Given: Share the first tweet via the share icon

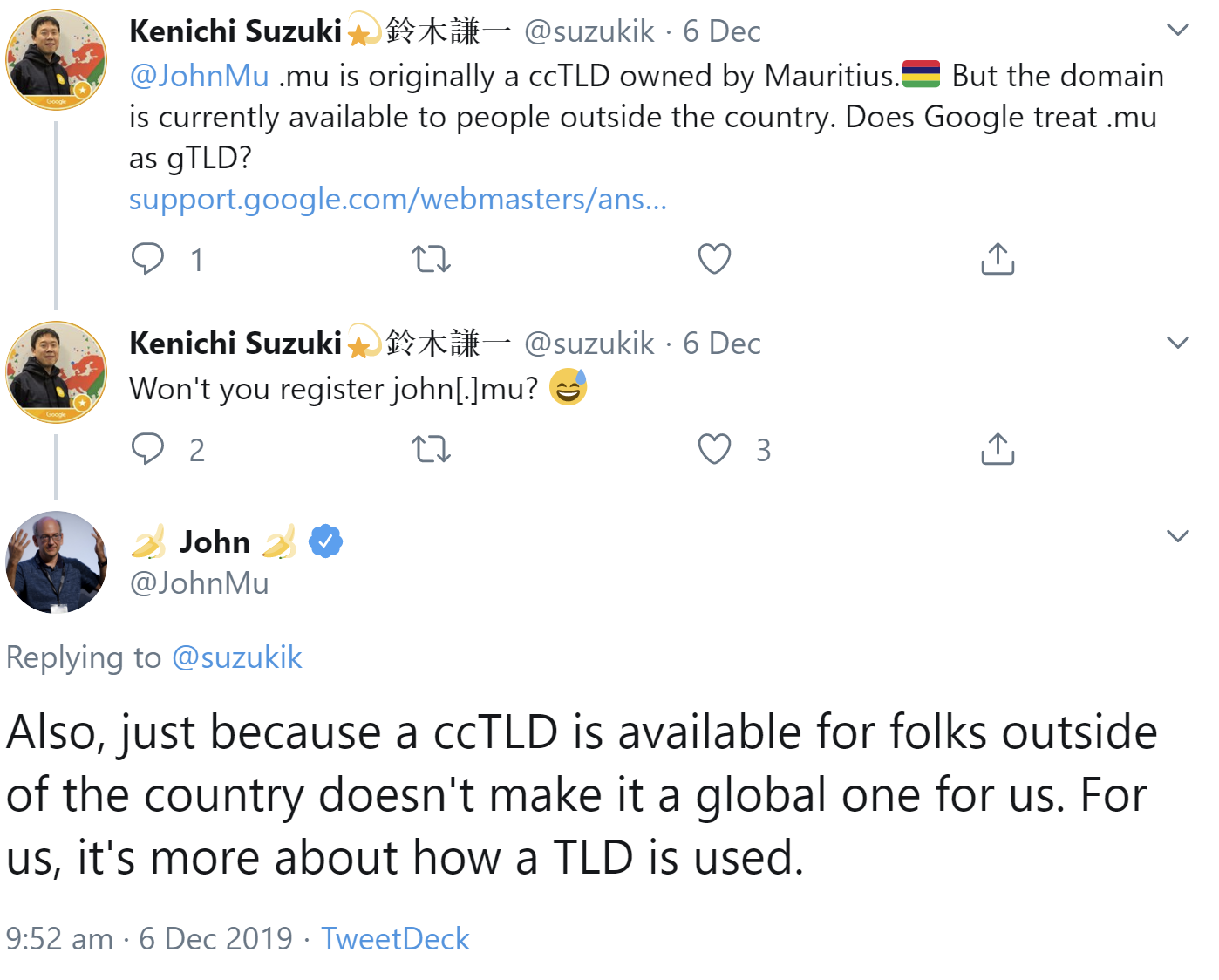Looking at the screenshot, I should coord(998,258).
